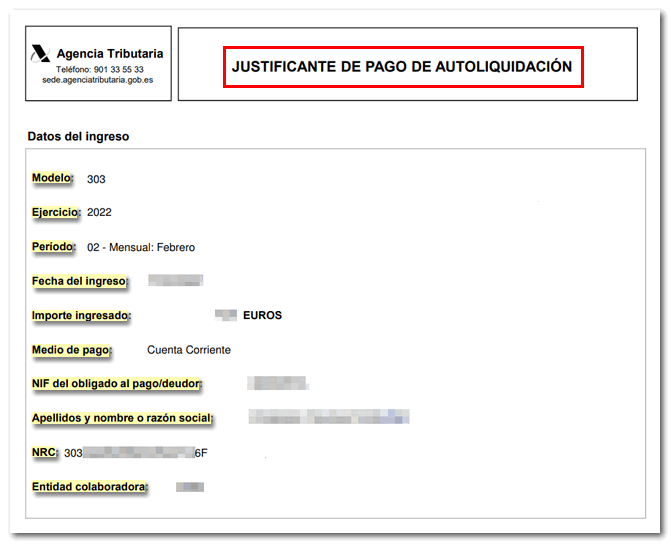
Task: Click the highlighted Ejercicio label
Action: point(56,212)
